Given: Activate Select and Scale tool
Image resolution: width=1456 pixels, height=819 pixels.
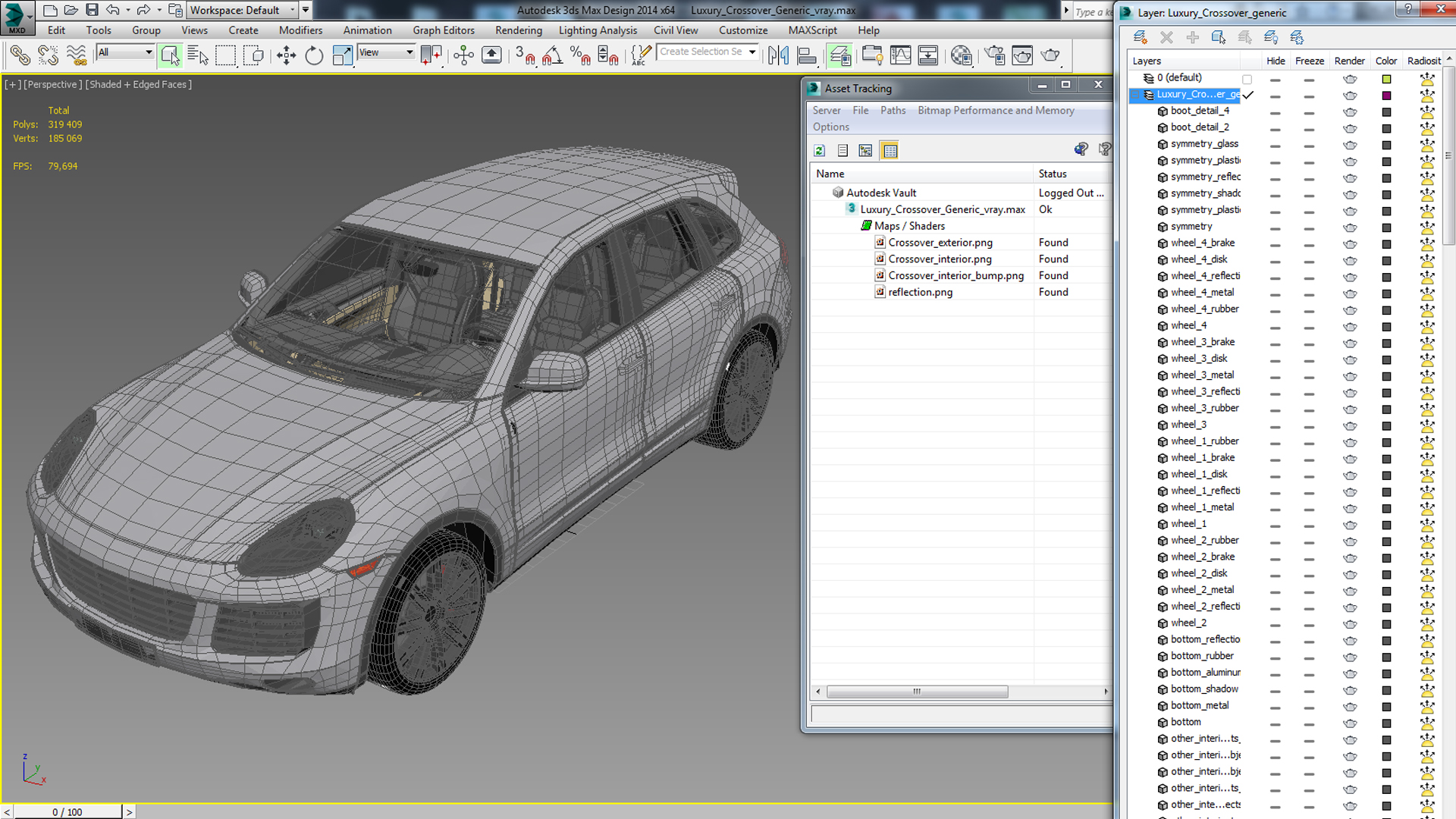Looking at the screenshot, I should click(342, 55).
